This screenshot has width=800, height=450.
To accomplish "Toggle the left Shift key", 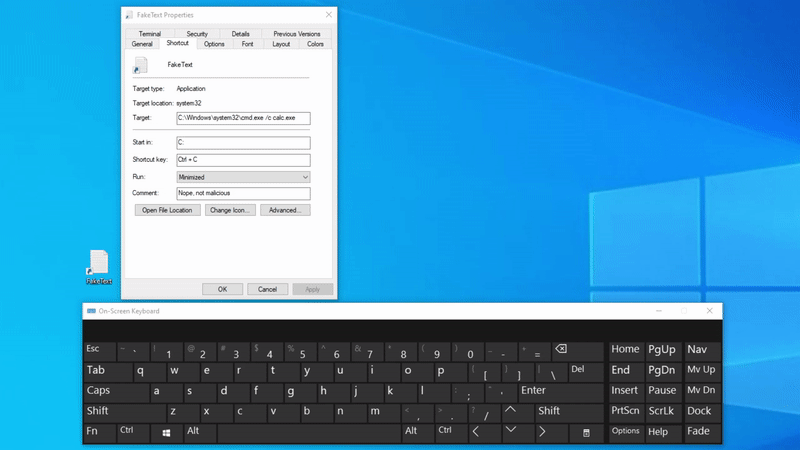I will point(125,412).
